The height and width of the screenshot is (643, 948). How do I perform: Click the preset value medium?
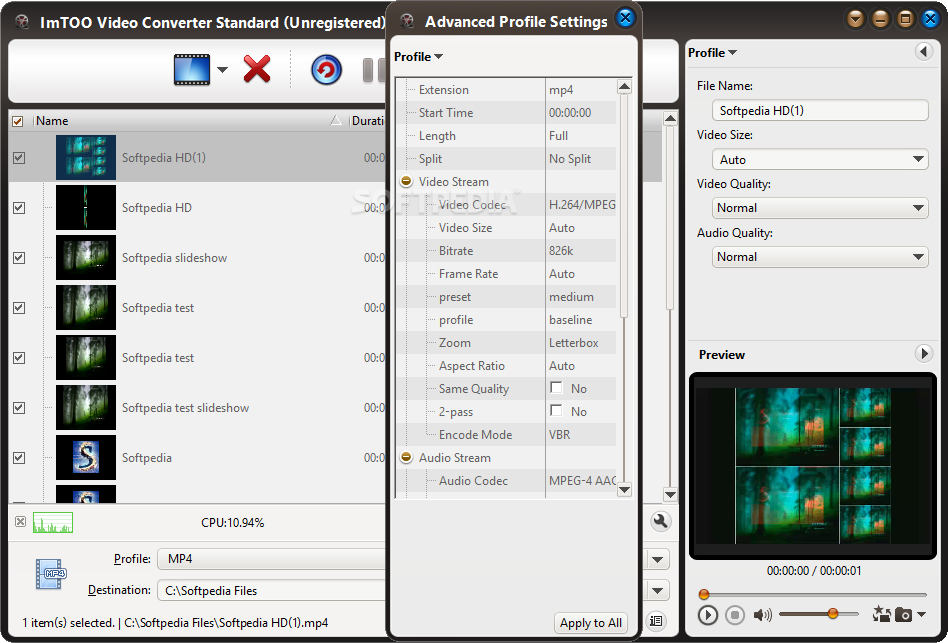(x=571, y=297)
